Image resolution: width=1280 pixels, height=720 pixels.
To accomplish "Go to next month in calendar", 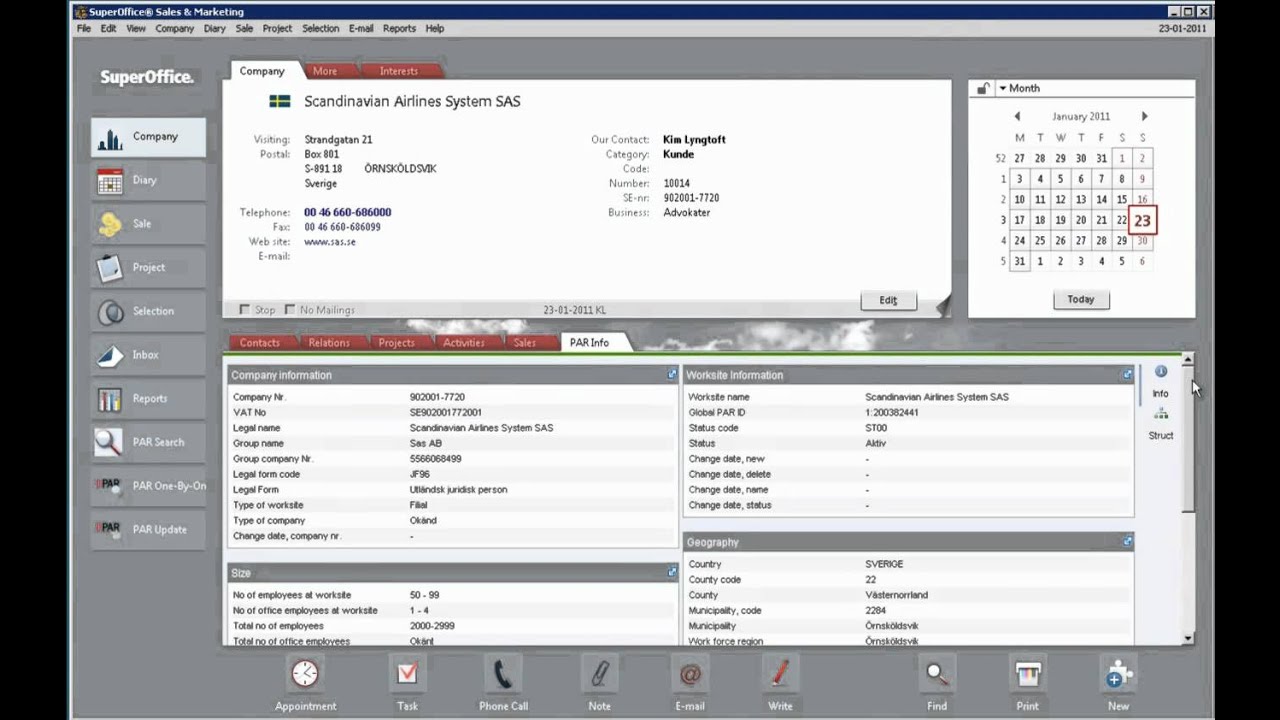I will (1145, 116).
